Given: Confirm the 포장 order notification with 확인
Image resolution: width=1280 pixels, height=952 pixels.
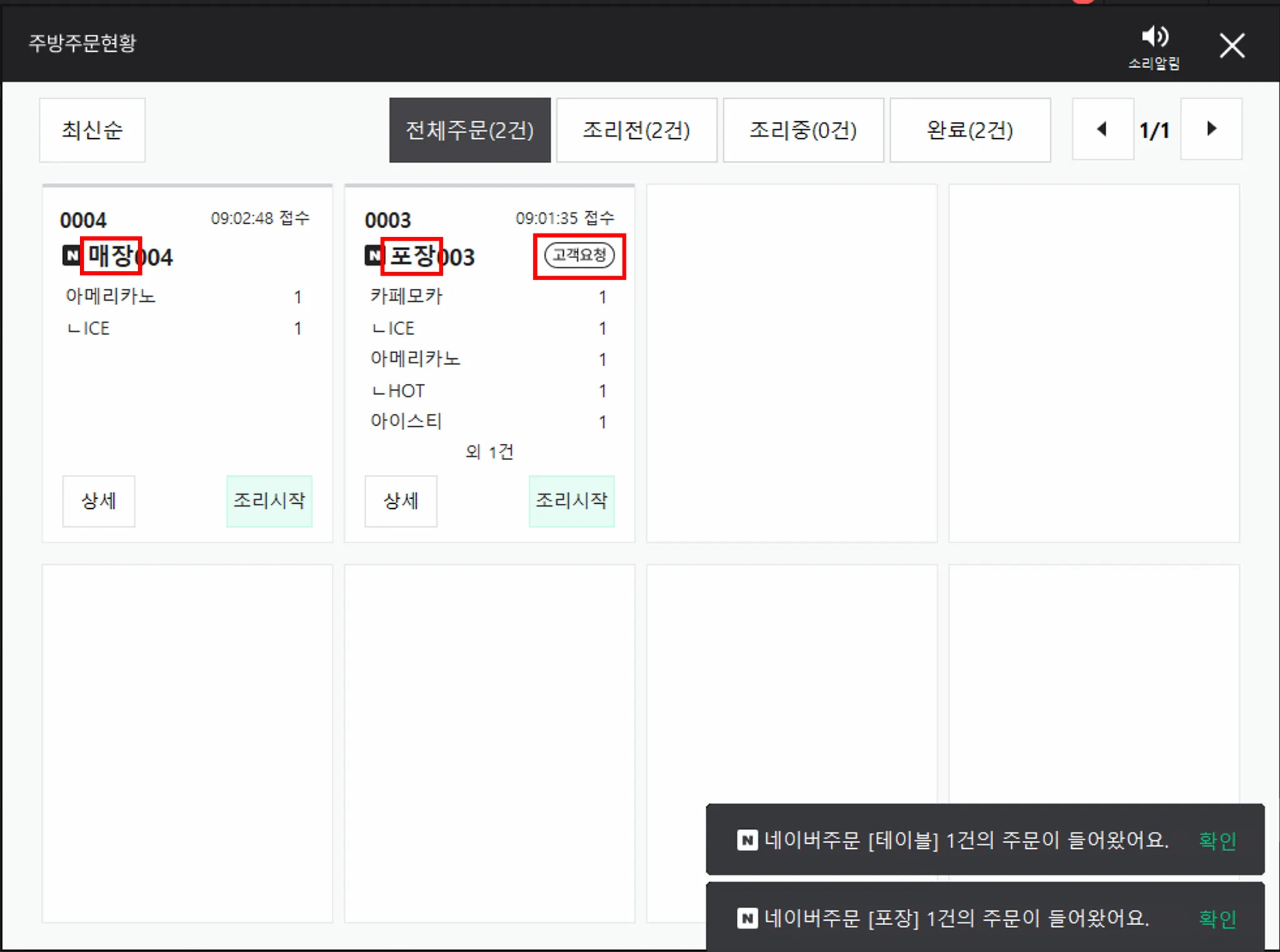Looking at the screenshot, I should point(1217,918).
